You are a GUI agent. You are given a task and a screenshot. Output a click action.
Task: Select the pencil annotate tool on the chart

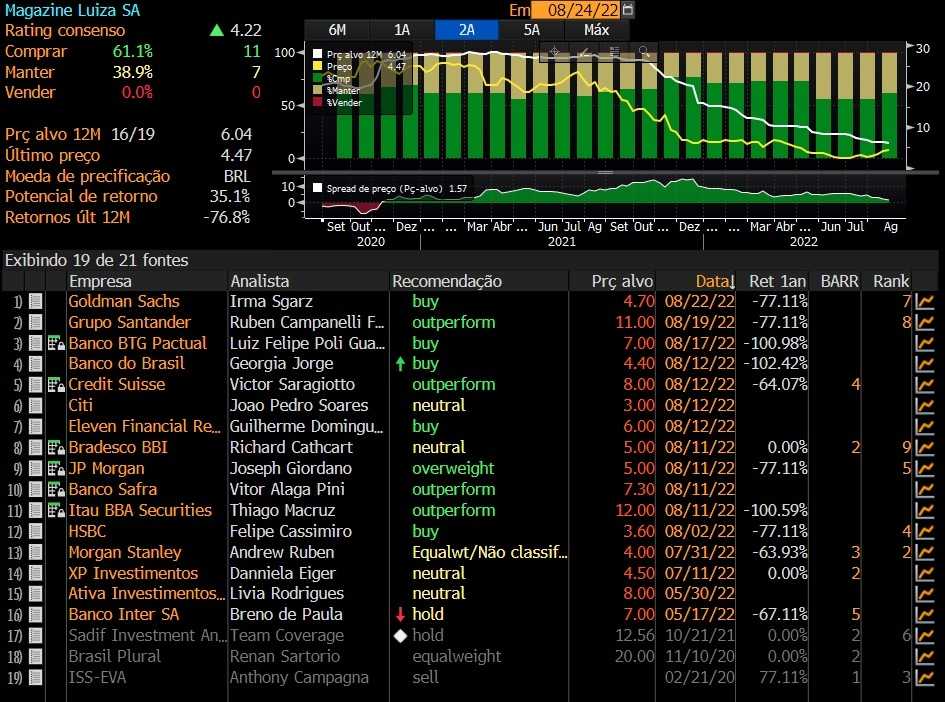click(x=584, y=52)
